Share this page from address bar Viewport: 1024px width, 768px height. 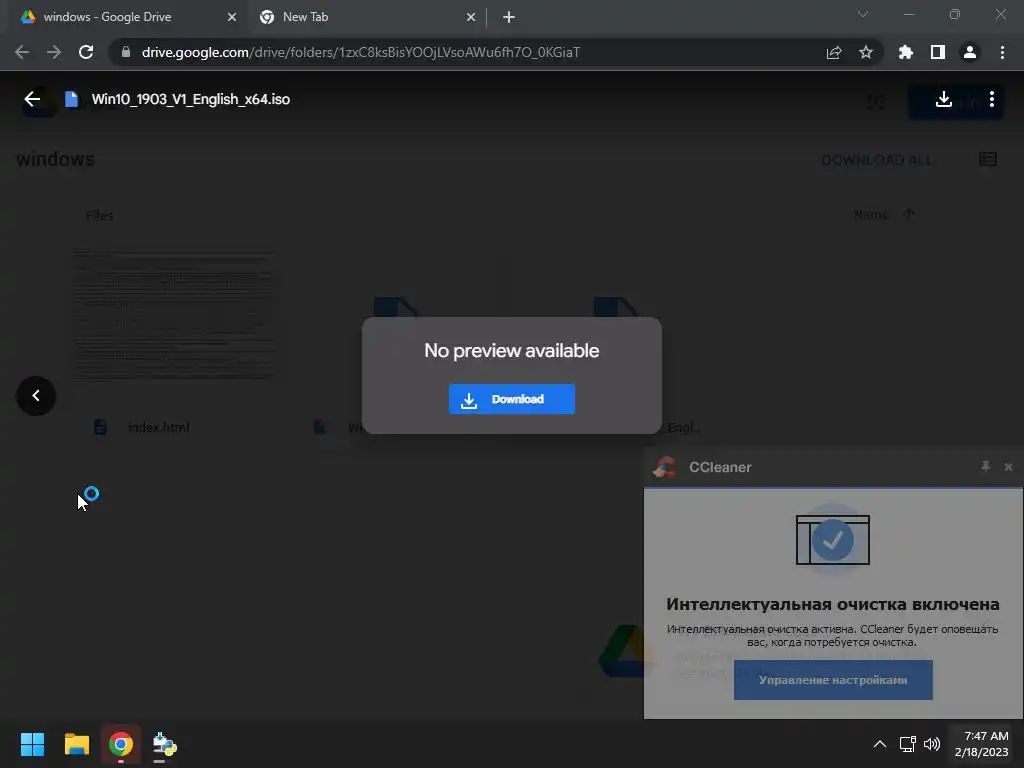(833, 52)
